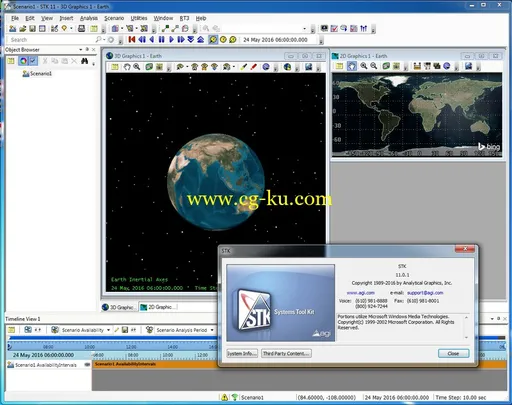
Task: Click the Save floppy disk icon in main toolbar
Action: (x=32, y=29)
